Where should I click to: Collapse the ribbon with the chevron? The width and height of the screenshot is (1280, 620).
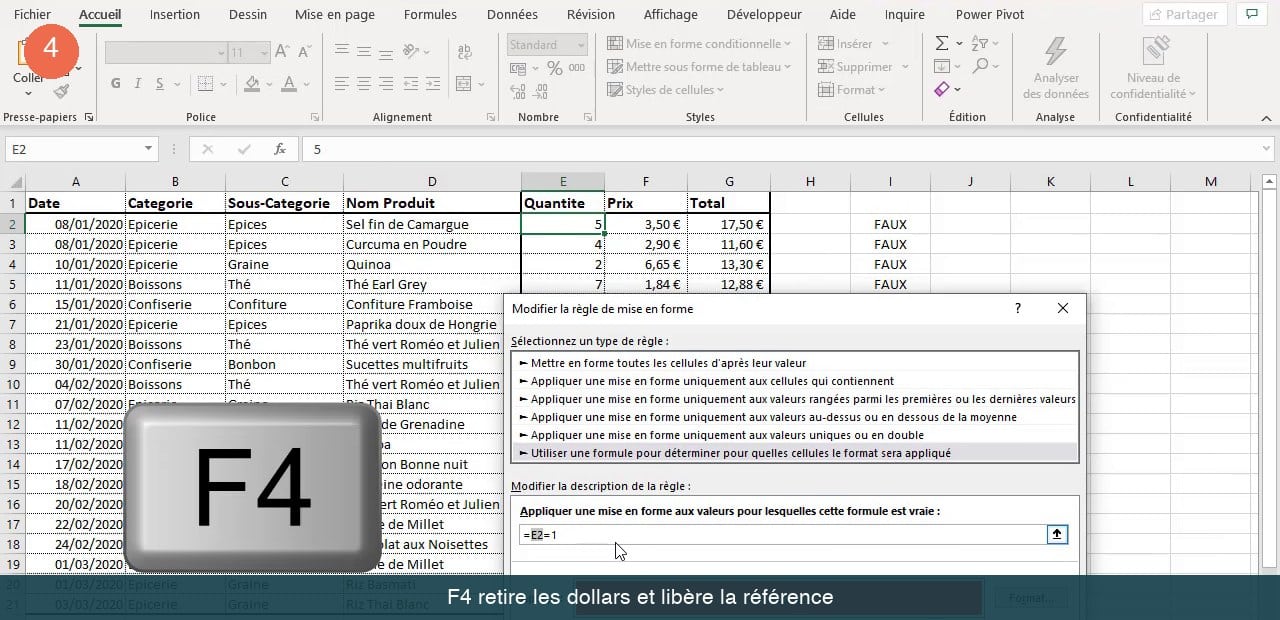[1265, 117]
